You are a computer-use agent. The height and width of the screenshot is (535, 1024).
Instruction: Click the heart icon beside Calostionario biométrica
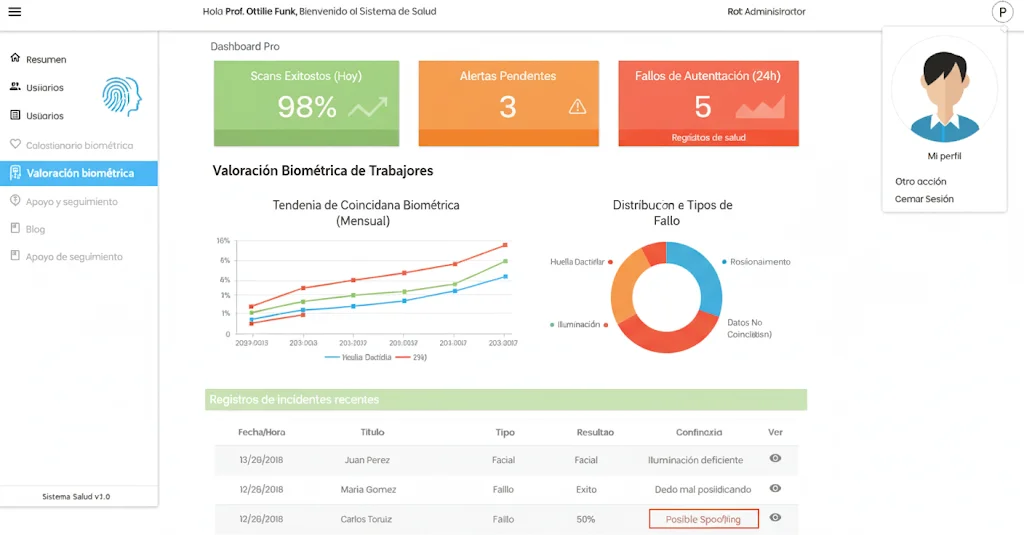click(15, 144)
